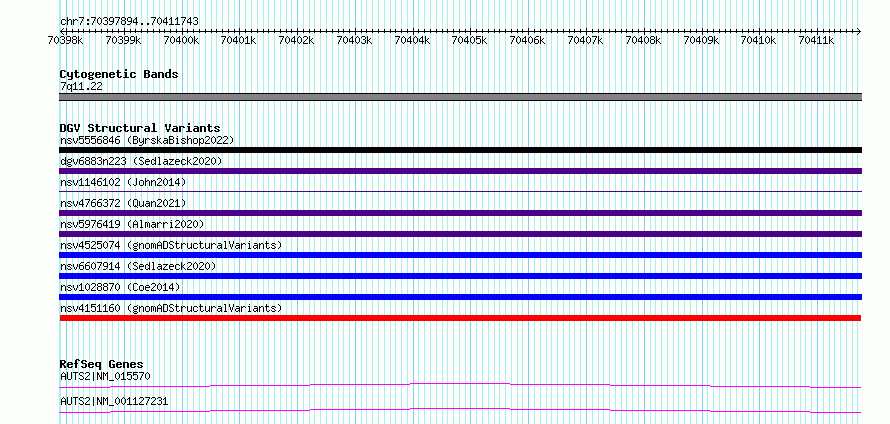This screenshot has width=890, height=424.
Task: Select the purple nsv4766372 variant bar
Action: pos(460,213)
